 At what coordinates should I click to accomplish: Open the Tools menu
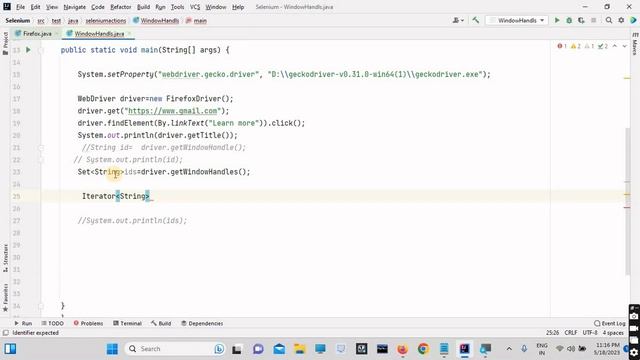[x=177, y=7]
